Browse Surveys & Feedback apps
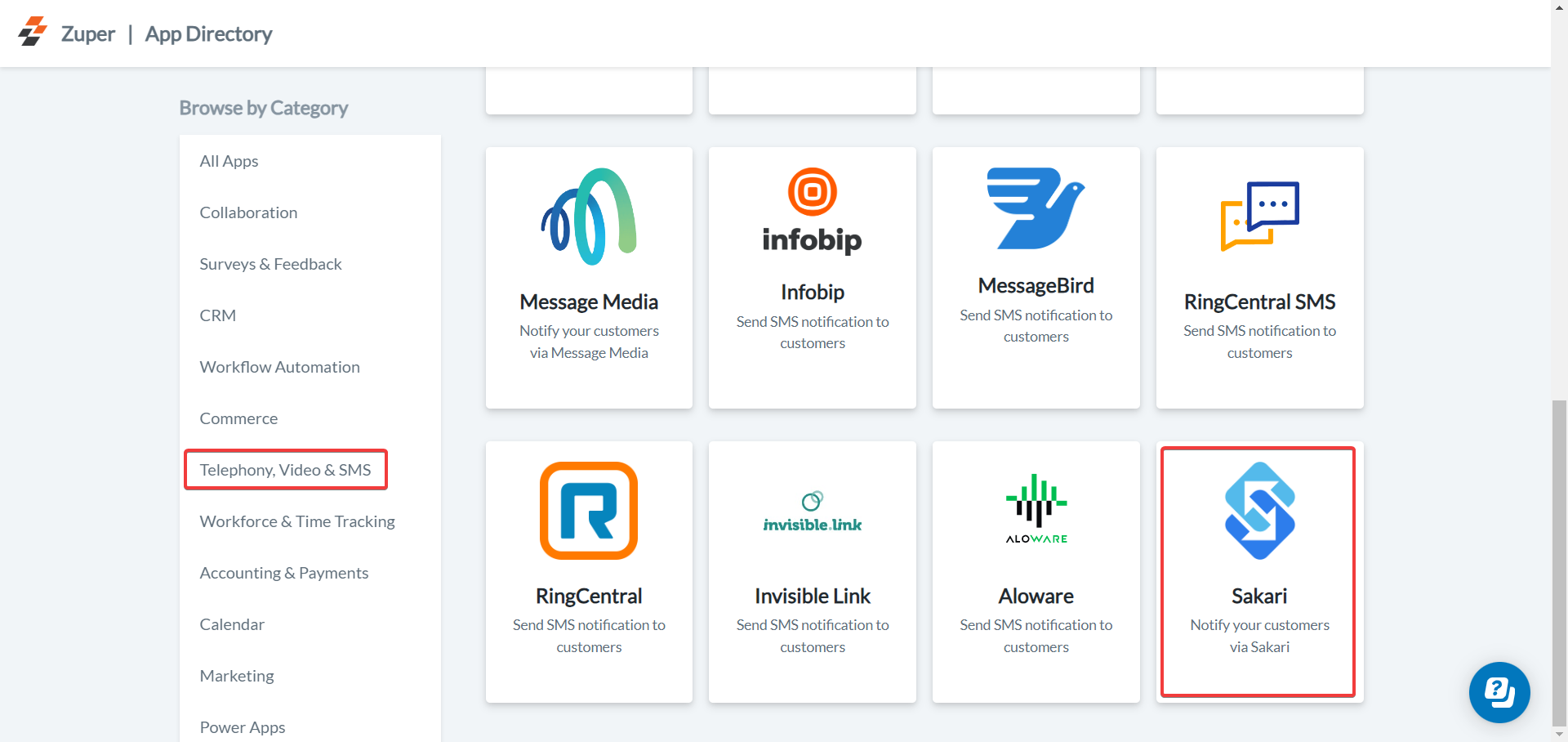 270,264
